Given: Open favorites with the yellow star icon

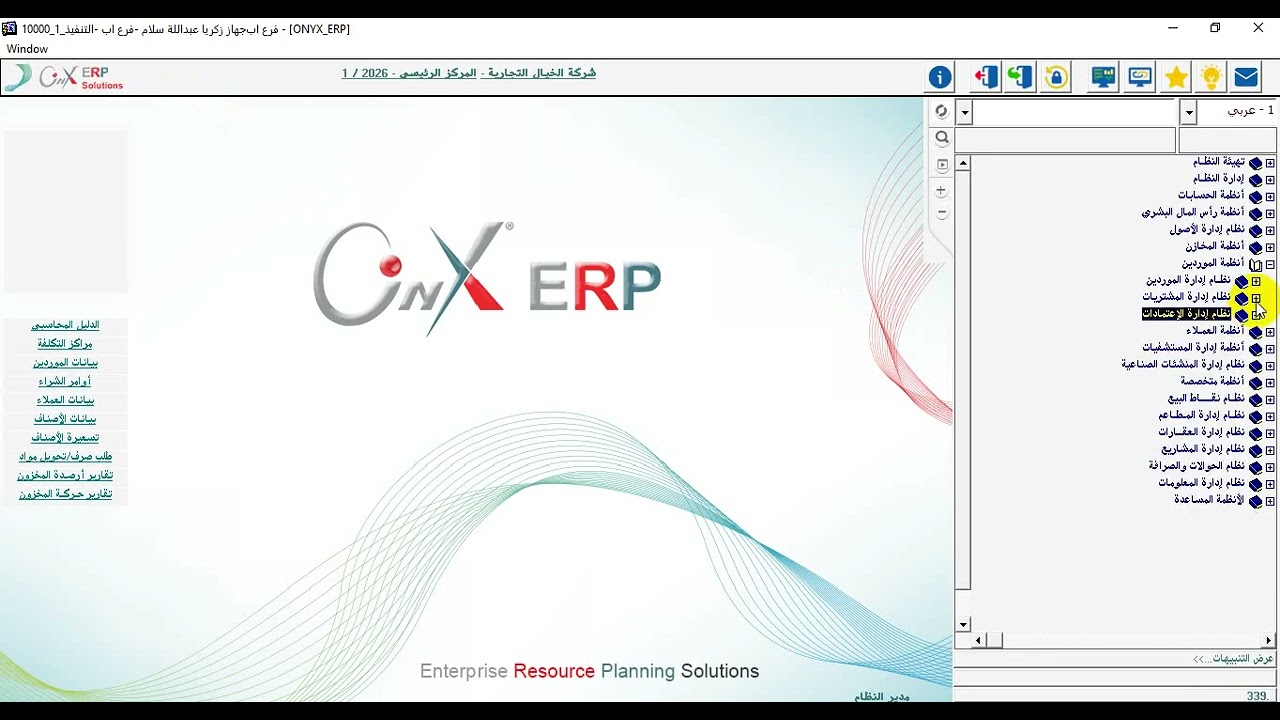Looking at the screenshot, I should point(1176,77).
